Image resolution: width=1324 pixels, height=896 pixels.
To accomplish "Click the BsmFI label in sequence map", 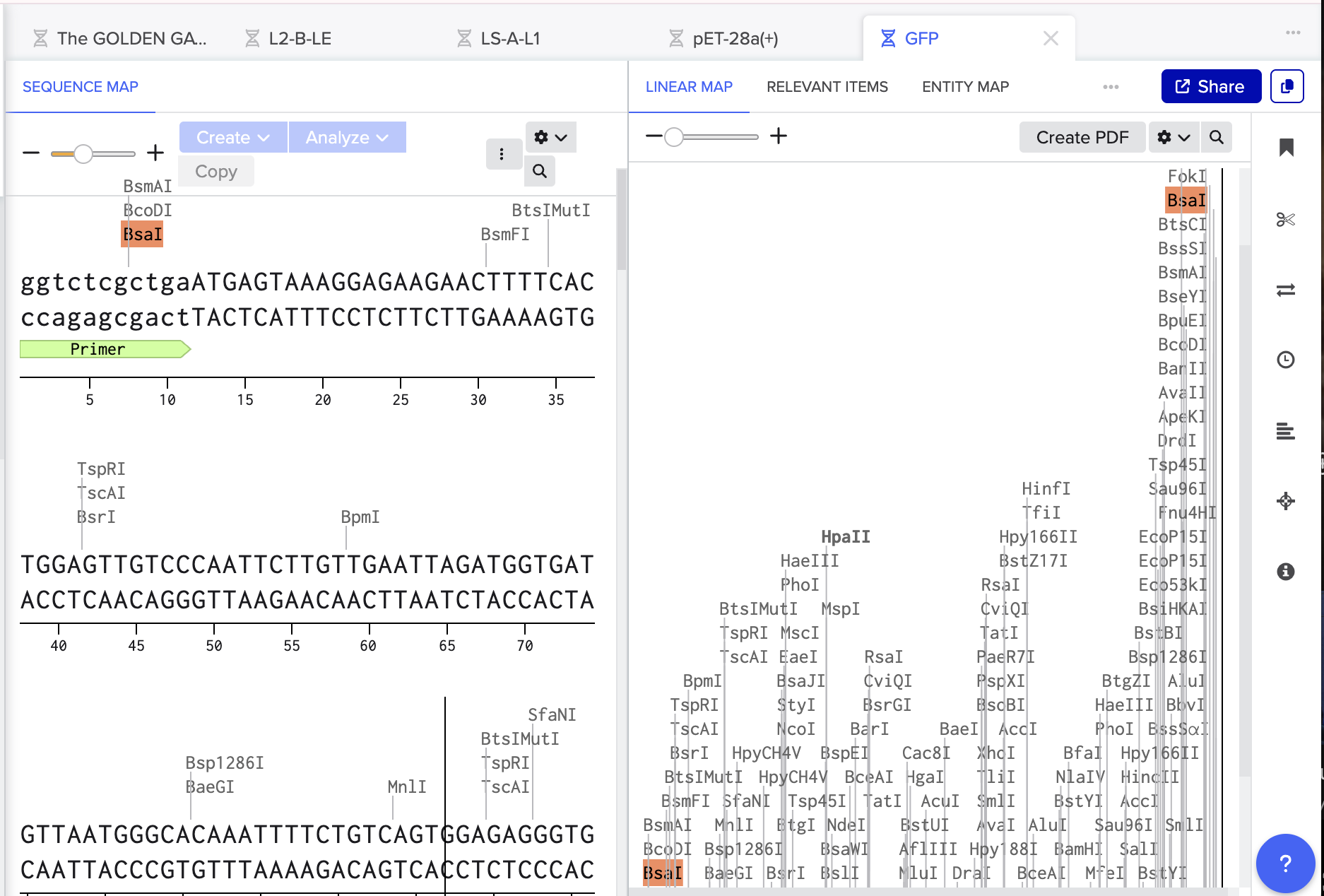I will pos(505,234).
